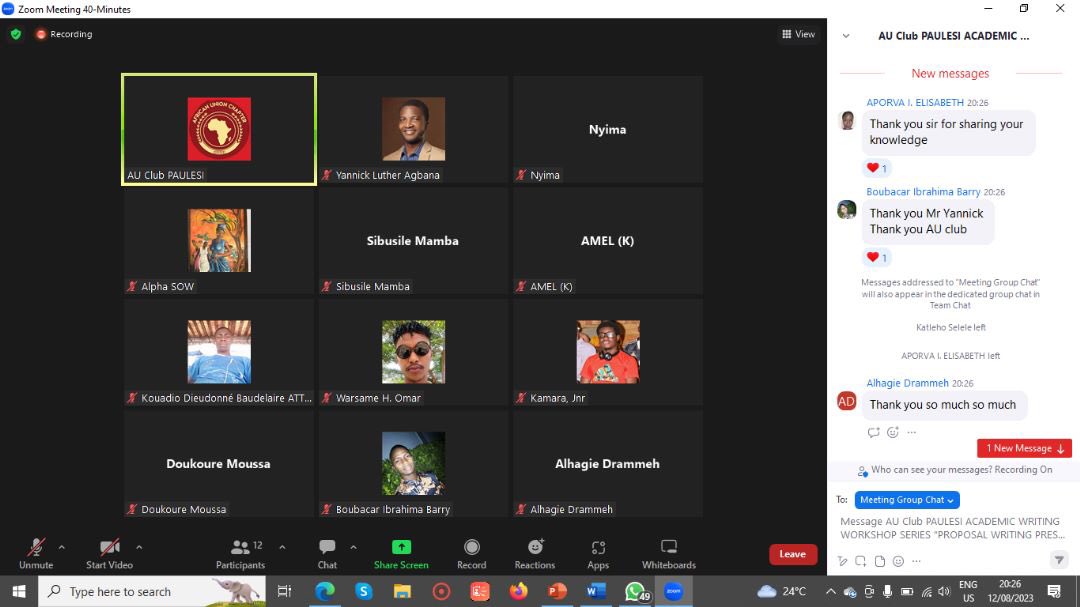Viewport: 1080px width, 607px height.
Task: Click the Windows taskbar search box
Action: [x=152, y=591]
